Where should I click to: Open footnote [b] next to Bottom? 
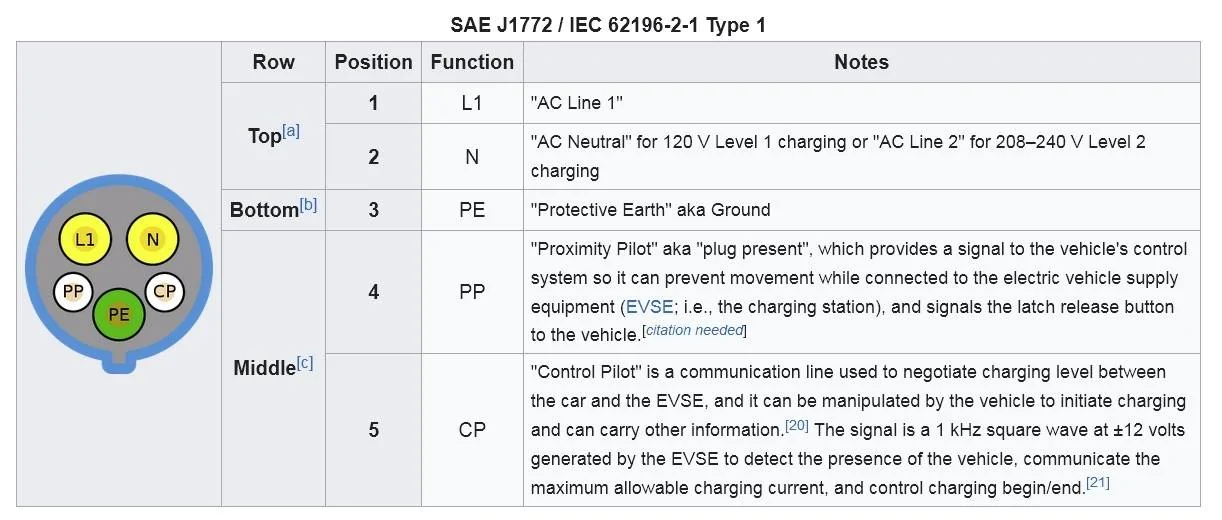pyautogui.click(x=308, y=206)
